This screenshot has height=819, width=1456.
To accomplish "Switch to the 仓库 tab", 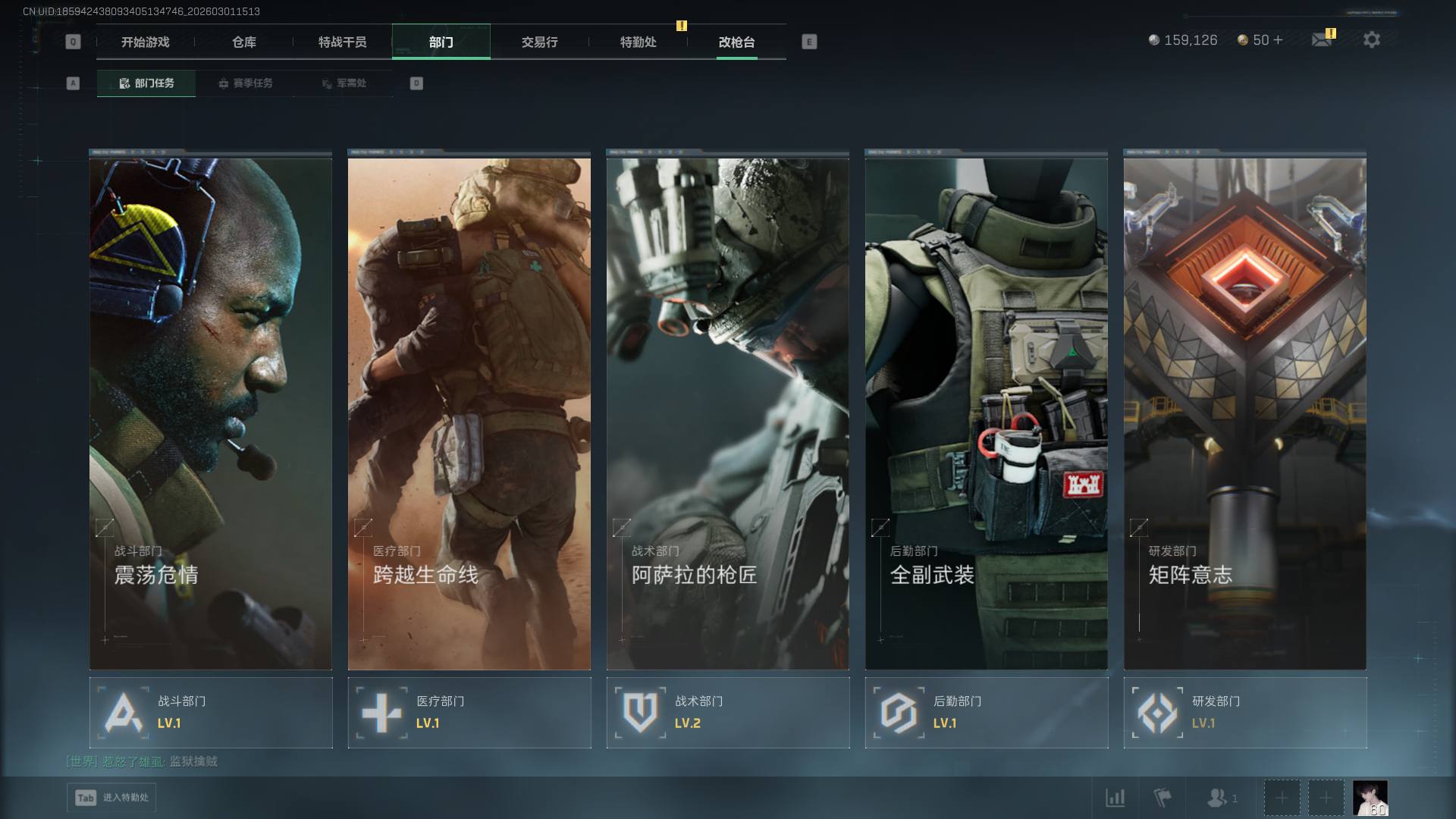I will coord(243,42).
